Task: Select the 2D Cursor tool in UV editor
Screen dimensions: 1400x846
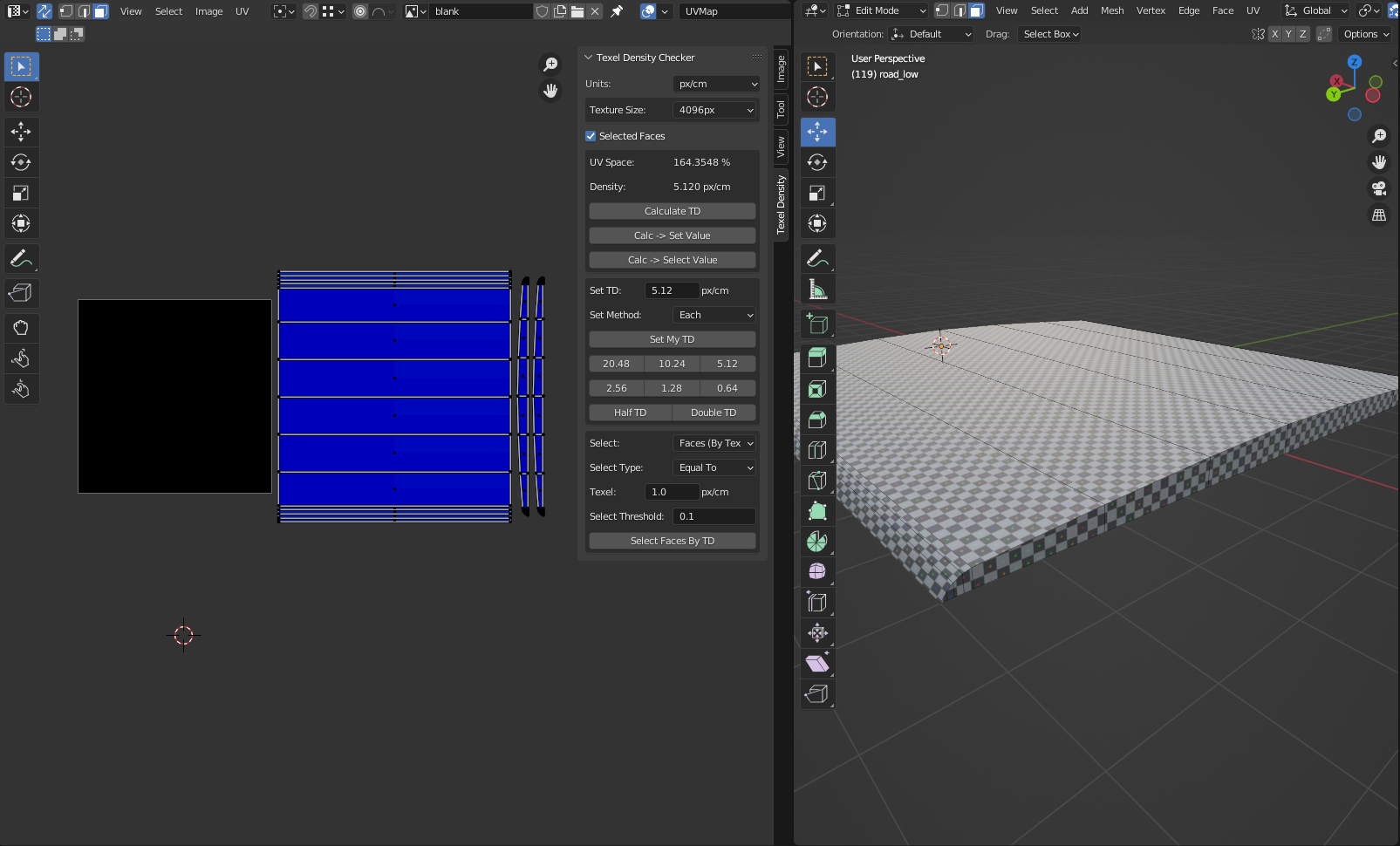Action: pyautogui.click(x=21, y=97)
